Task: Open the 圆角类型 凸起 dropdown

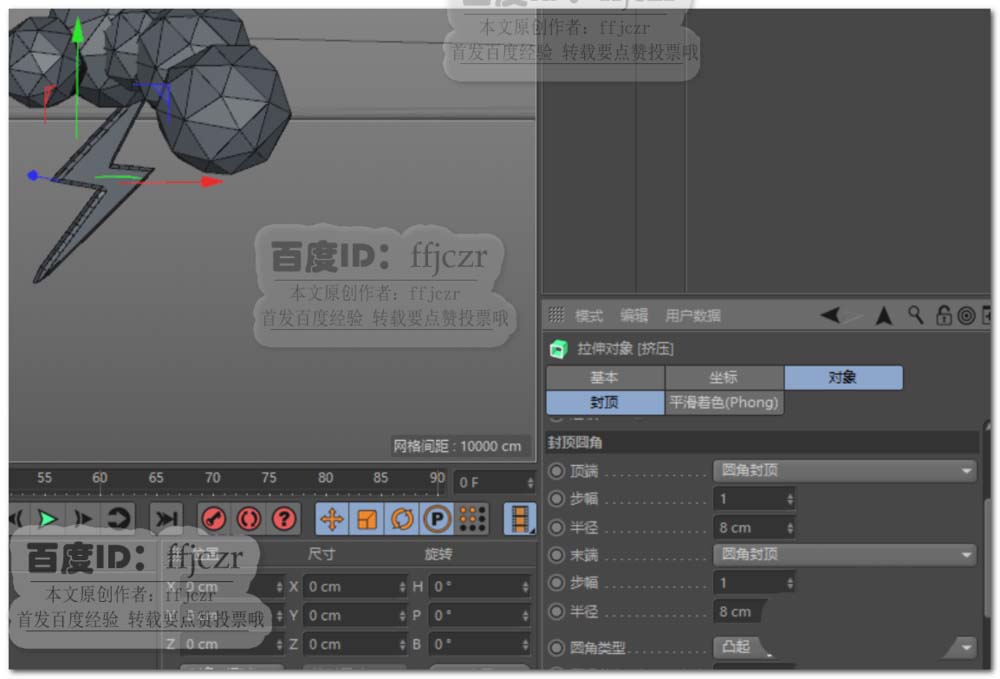Action: point(845,647)
